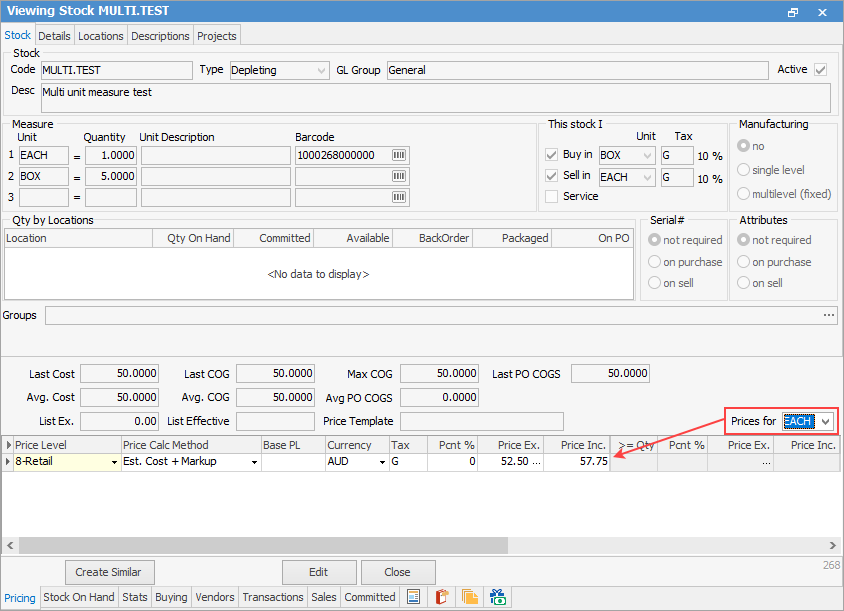Expand the stock Type dropdown
The image size is (844, 611).
tap(321, 70)
